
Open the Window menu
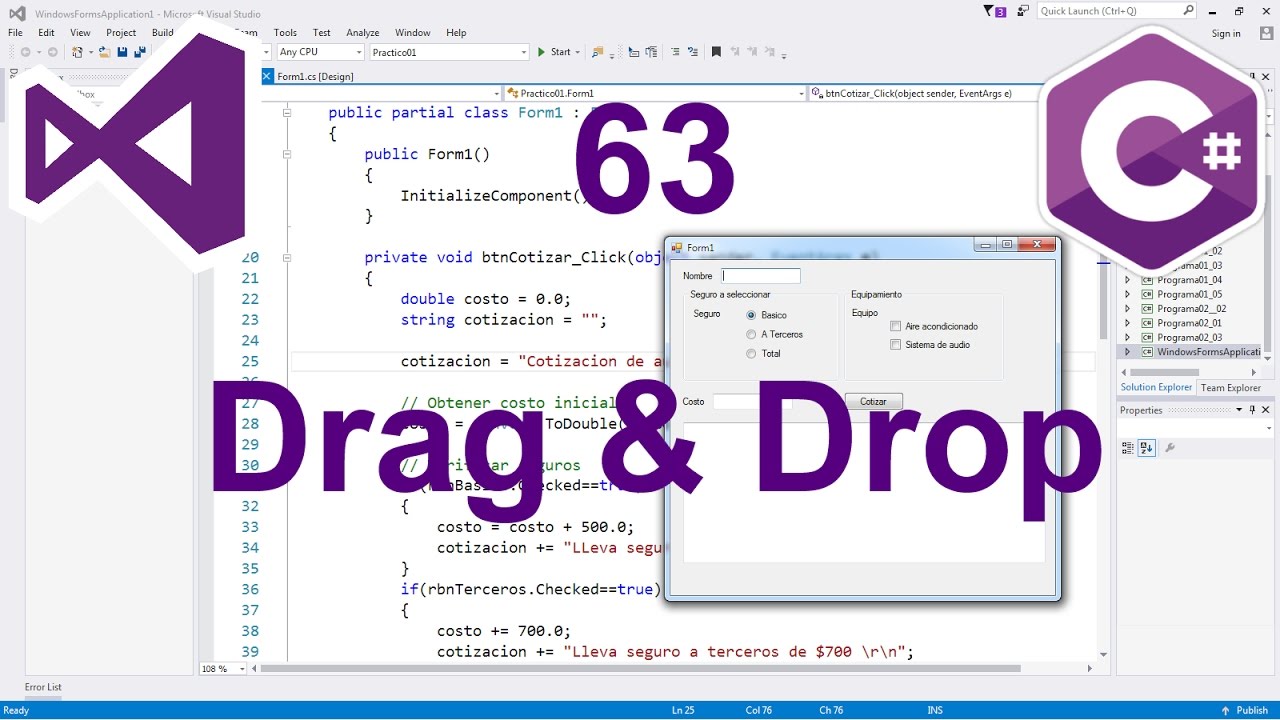click(413, 33)
